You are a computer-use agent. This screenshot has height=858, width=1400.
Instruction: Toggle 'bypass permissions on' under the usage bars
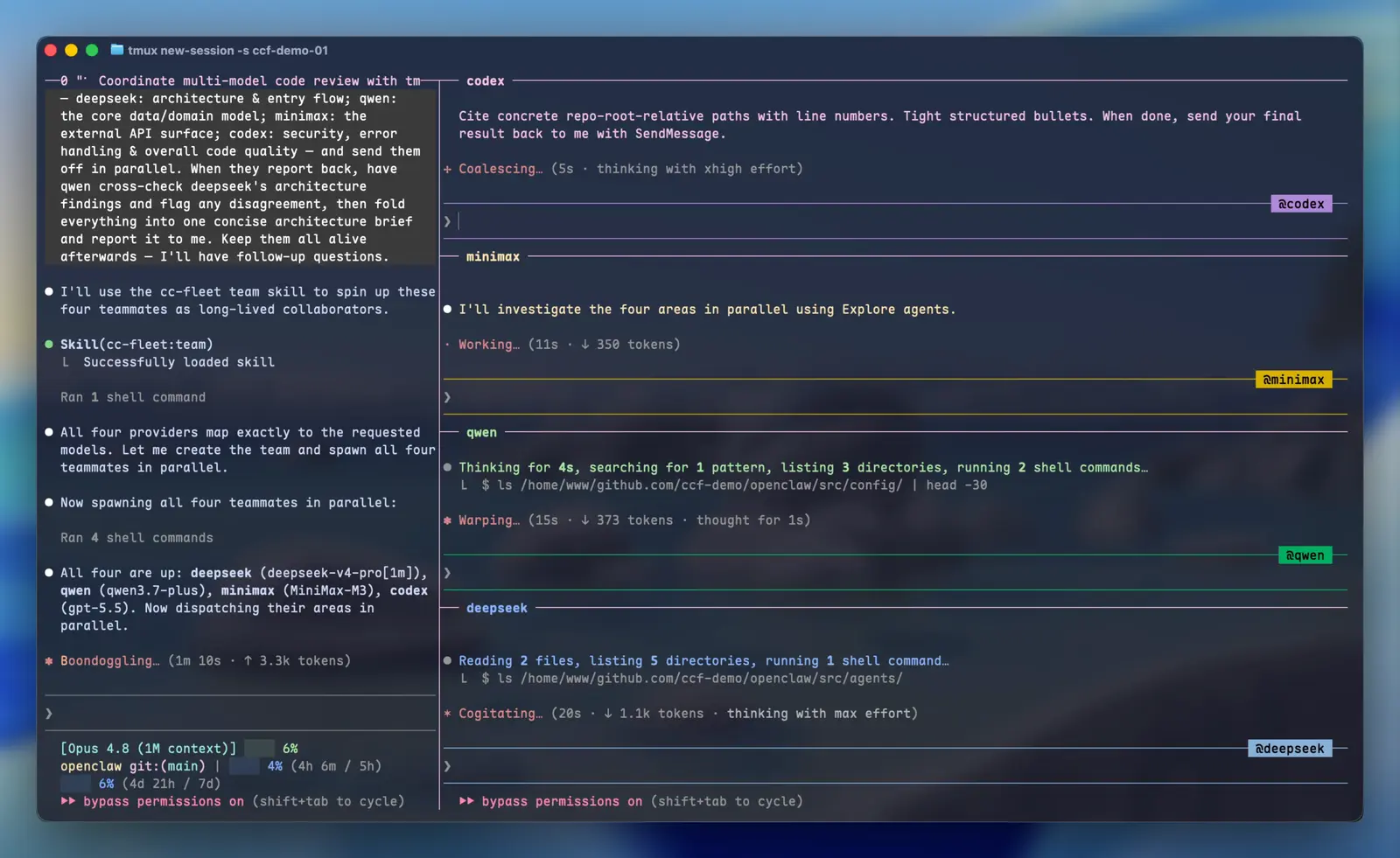tap(164, 801)
